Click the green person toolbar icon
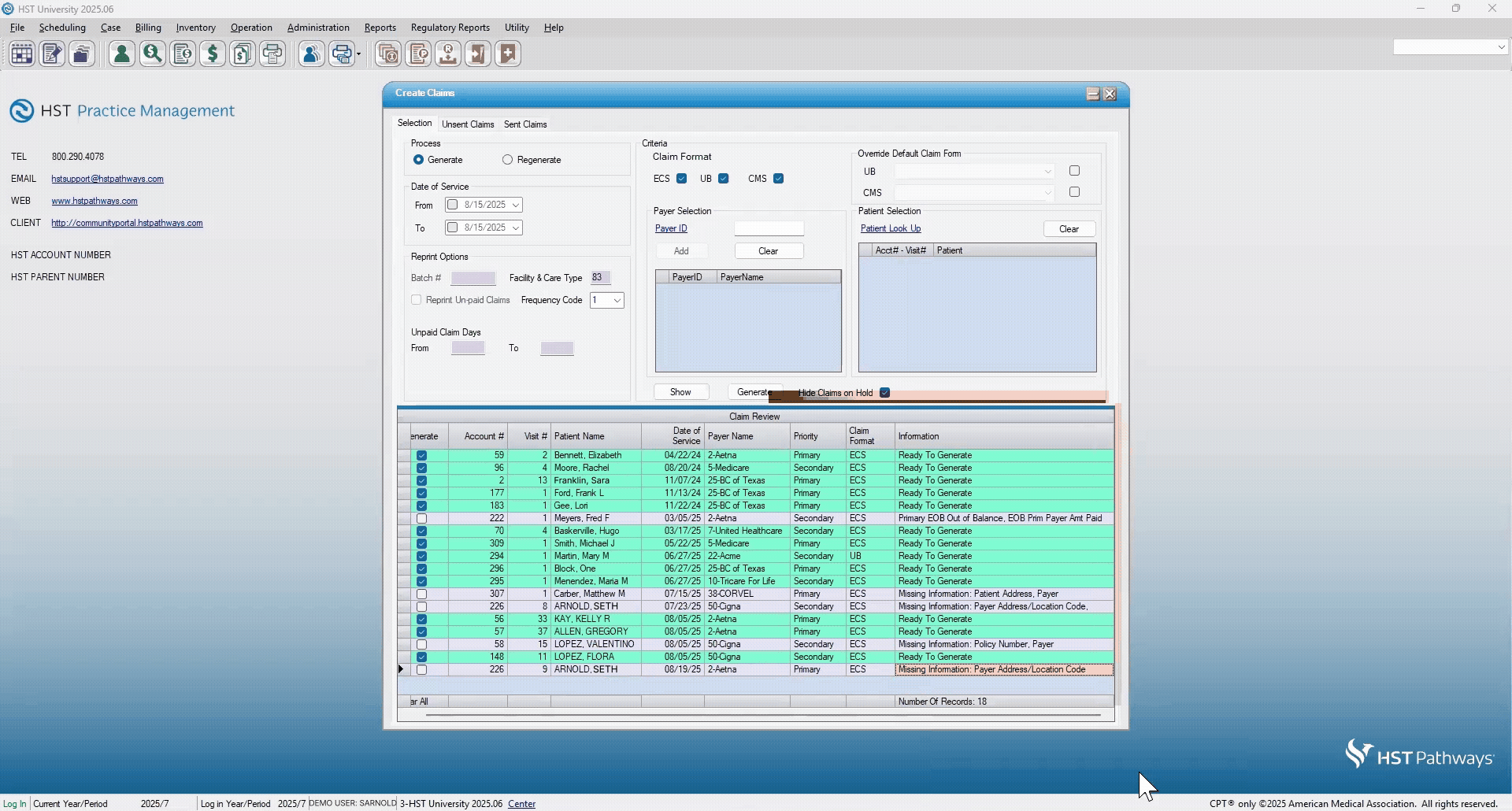 point(122,54)
